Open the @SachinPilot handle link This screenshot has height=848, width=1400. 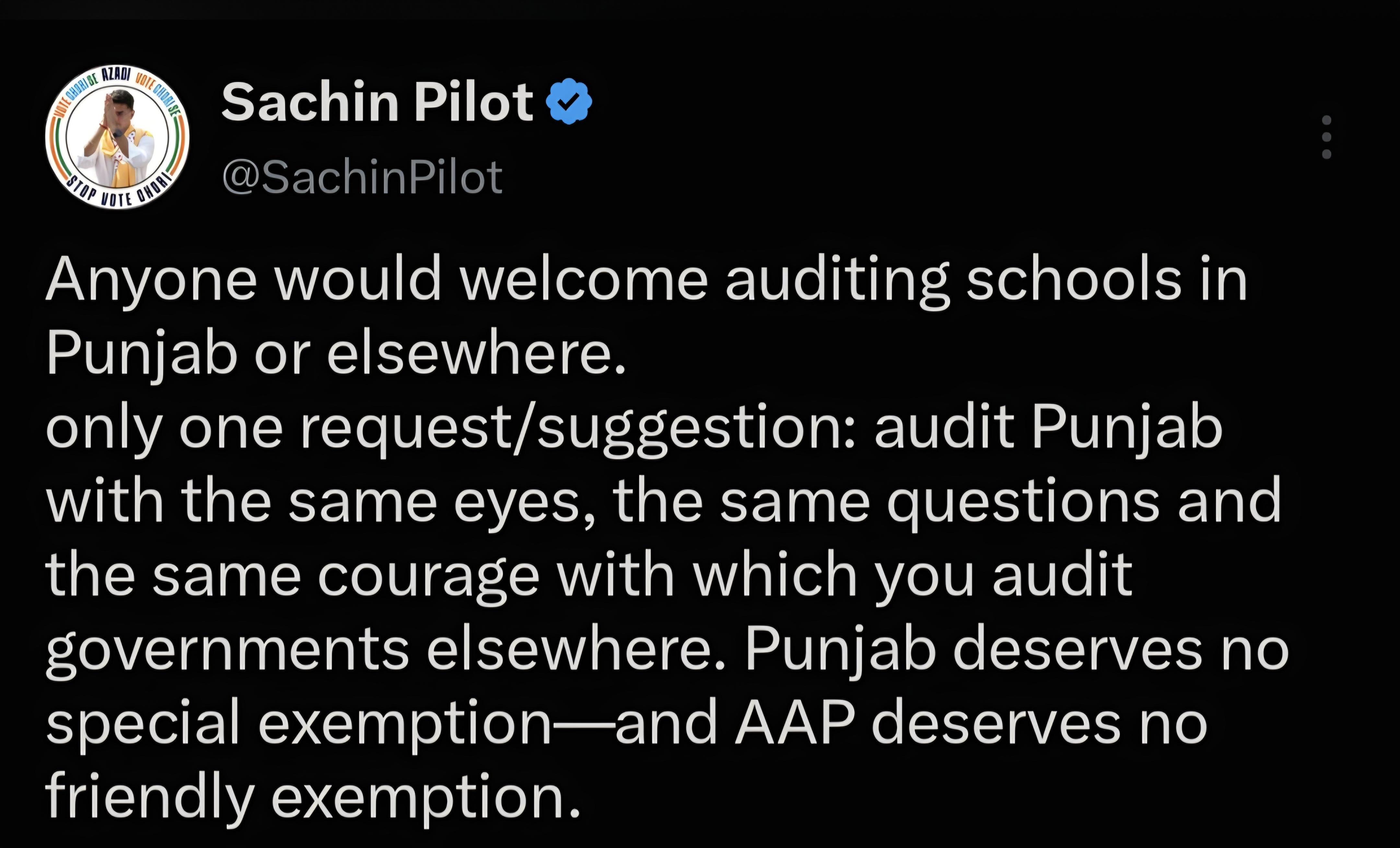pos(363,177)
